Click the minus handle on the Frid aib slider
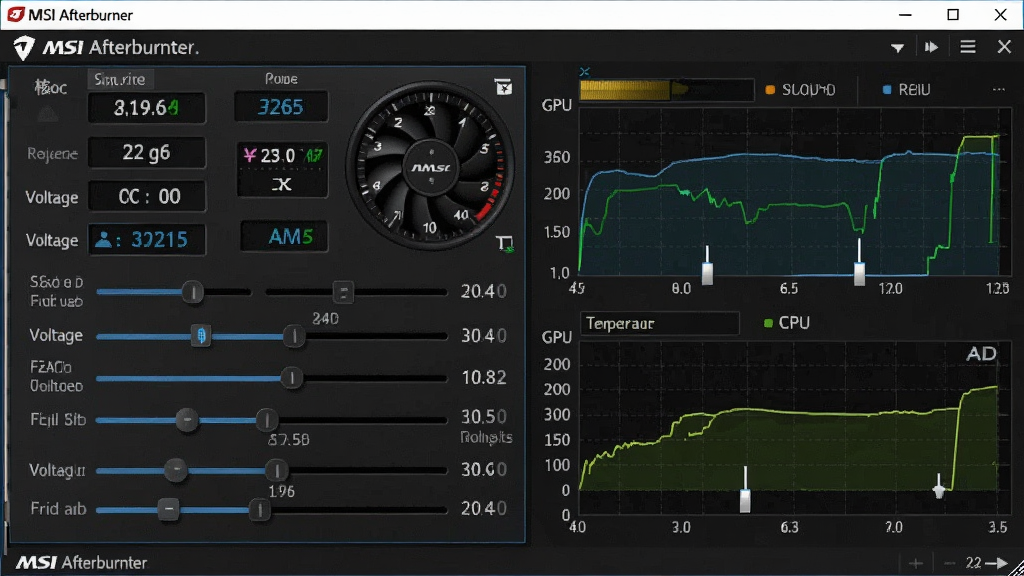1024x576 pixels. pyautogui.click(x=168, y=509)
